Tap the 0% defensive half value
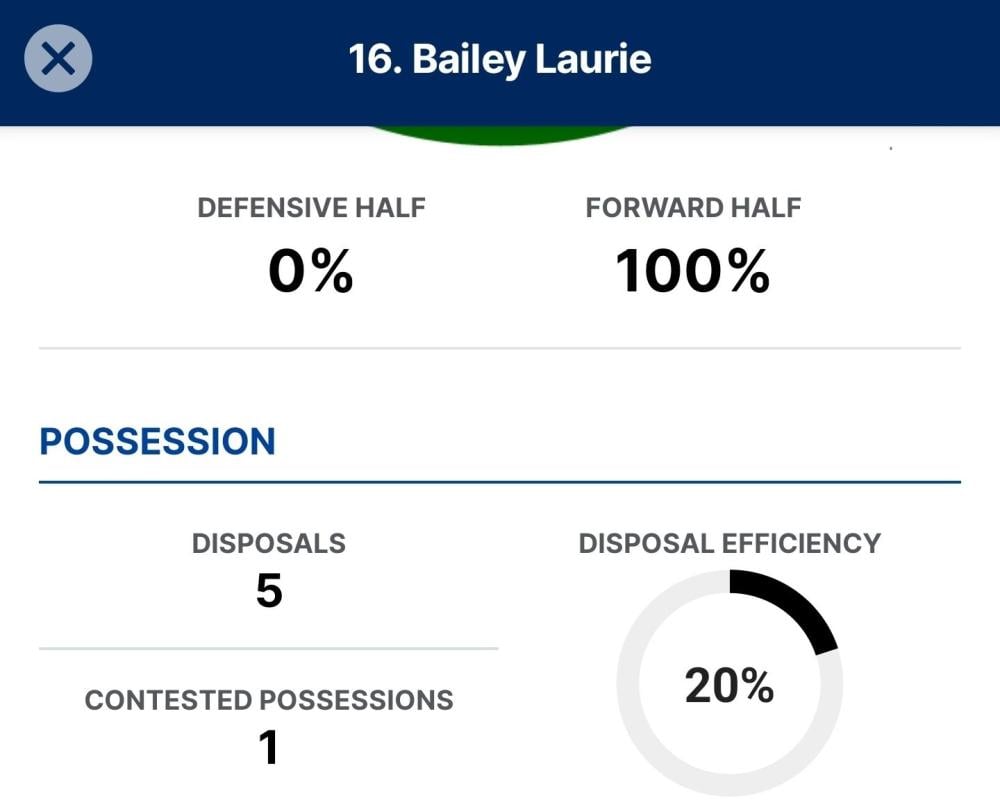 311,271
